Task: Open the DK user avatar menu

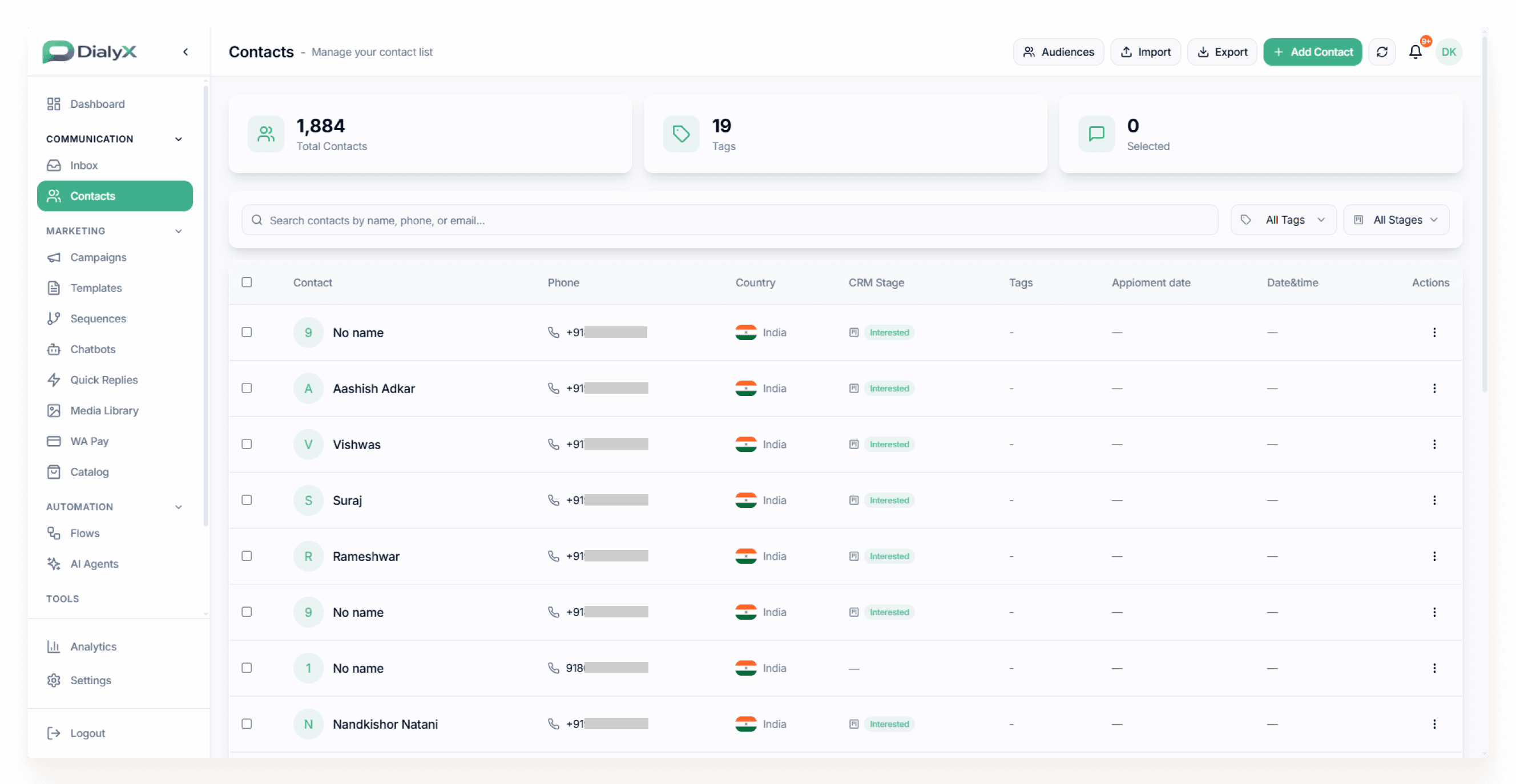Action: (x=1448, y=52)
